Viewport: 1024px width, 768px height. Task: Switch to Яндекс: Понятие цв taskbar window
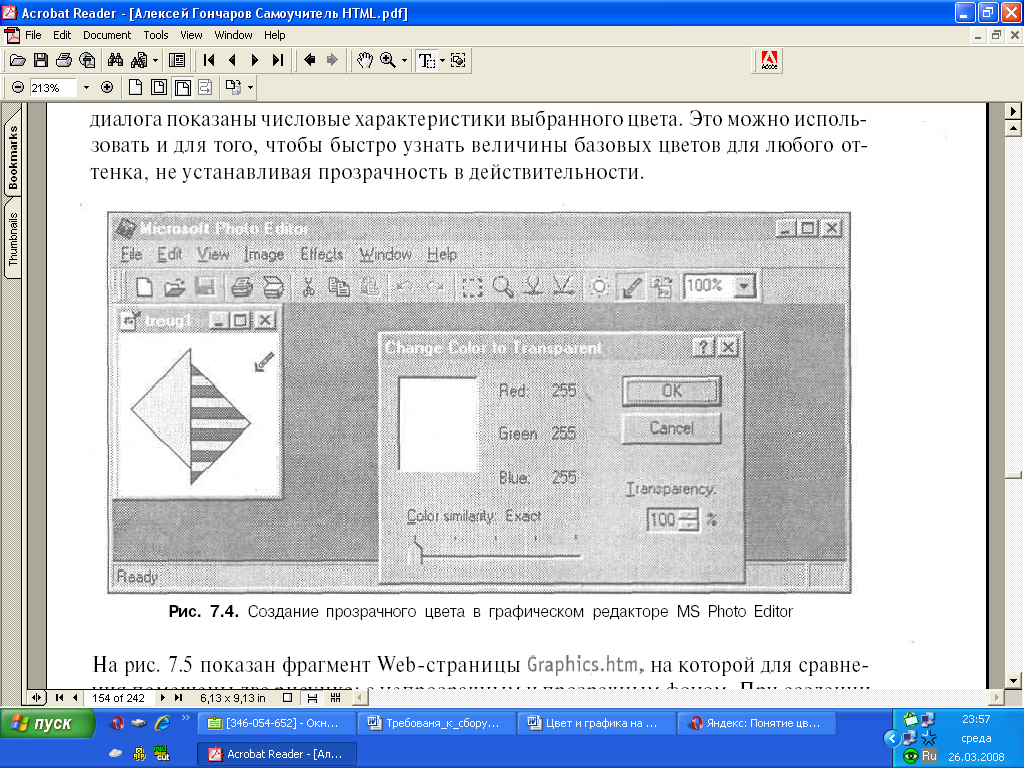(x=758, y=723)
